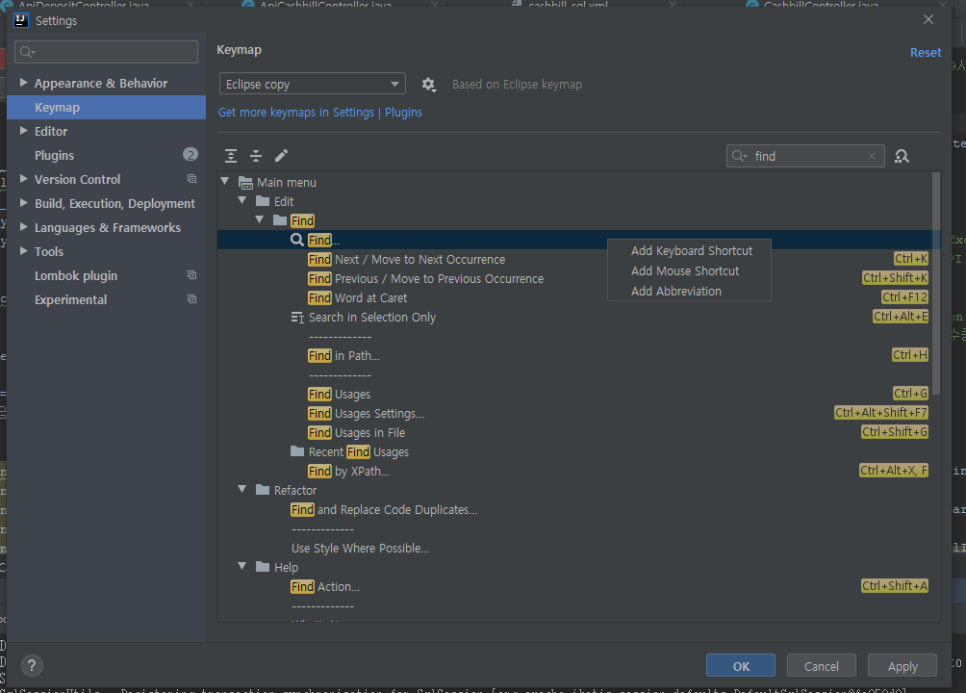This screenshot has width=966, height=693.
Task: Collapse the Edit tree node
Action: point(243,201)
